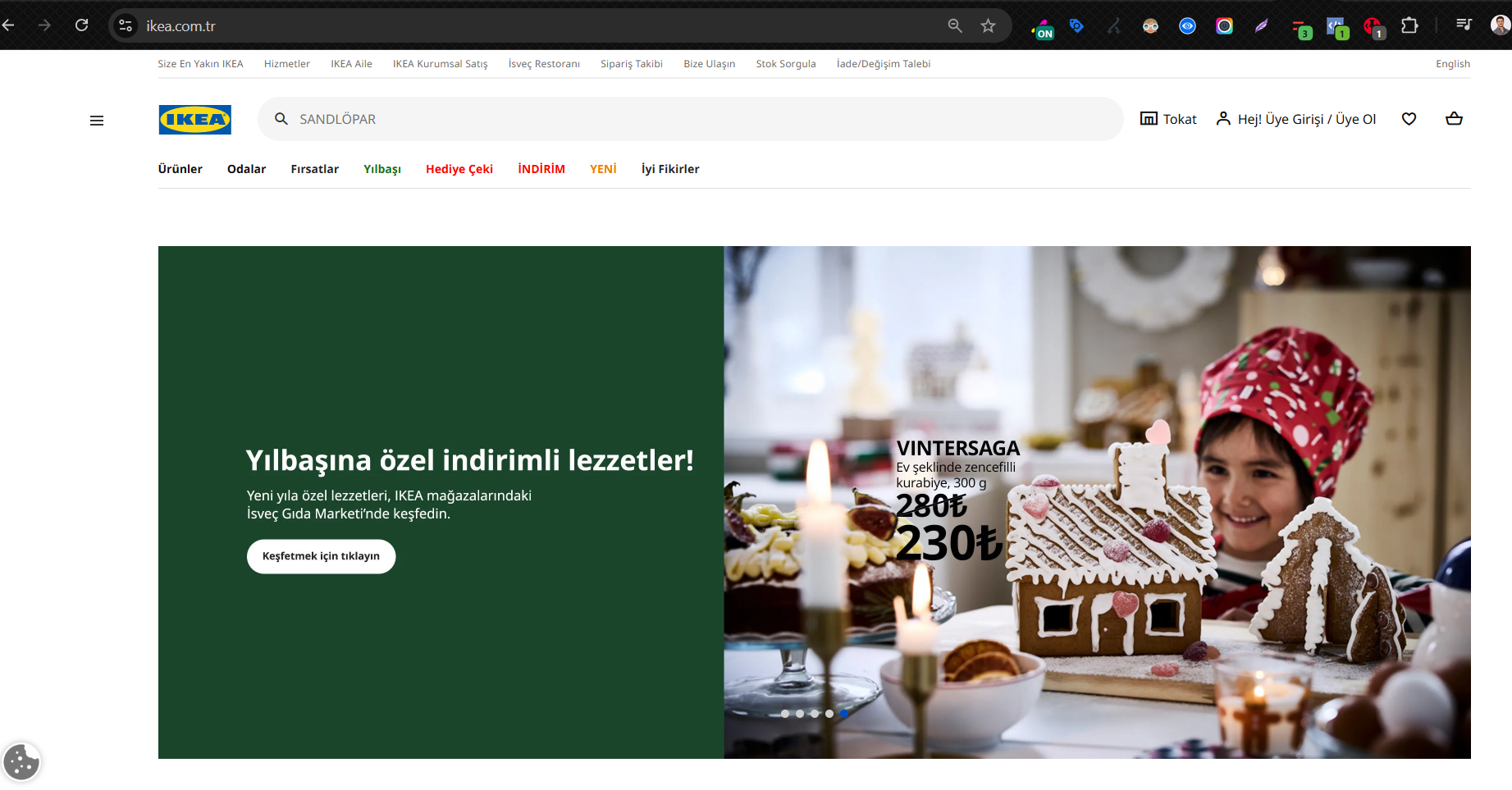The width and height of the screenshot is (1512, 790).
Task: Open the Fırsatlar menu
Action: (315, 169)
